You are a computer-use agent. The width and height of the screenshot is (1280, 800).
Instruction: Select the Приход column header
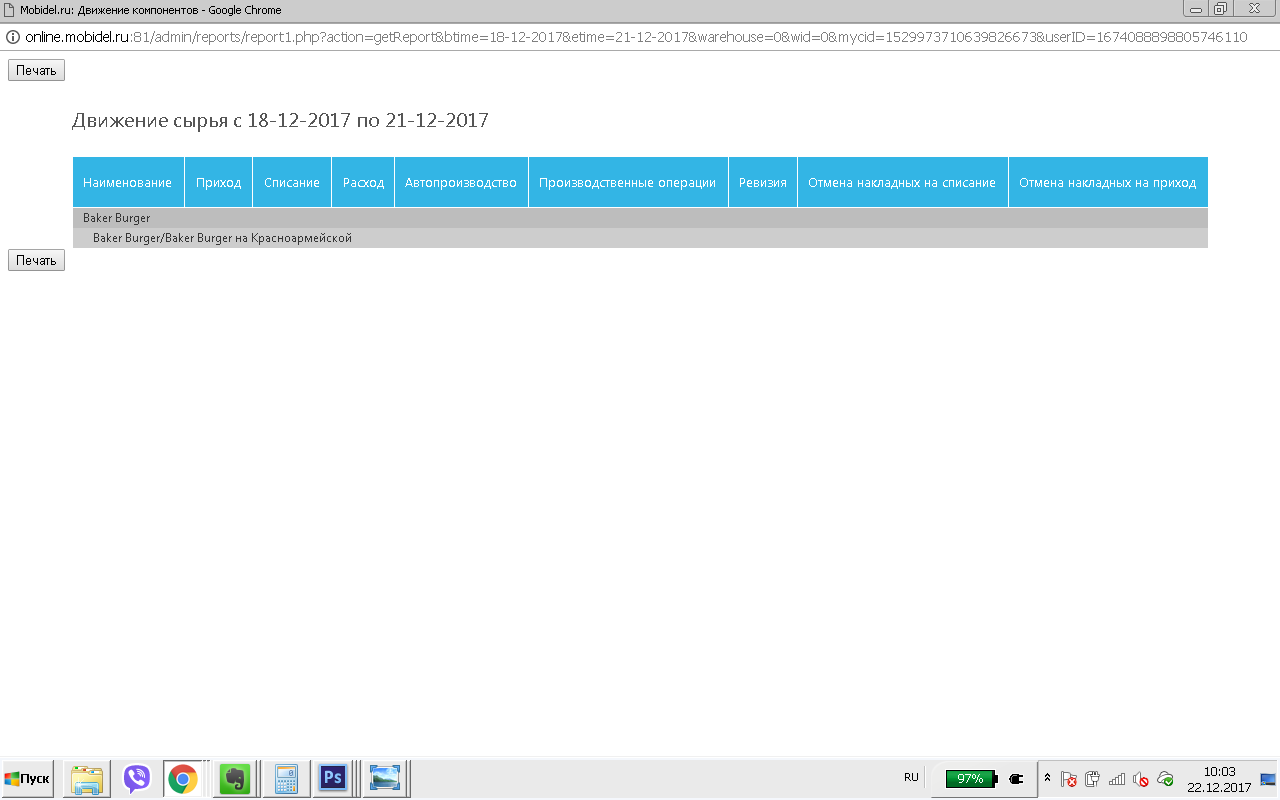point(219,183)
